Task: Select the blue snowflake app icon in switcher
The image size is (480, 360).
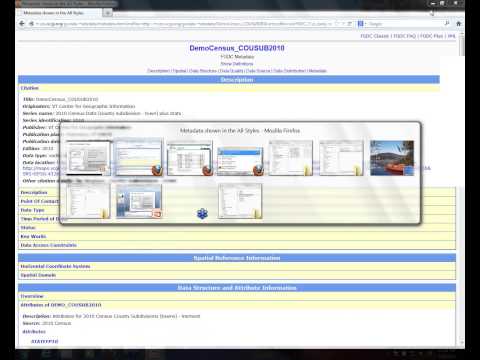Action: 202,213
